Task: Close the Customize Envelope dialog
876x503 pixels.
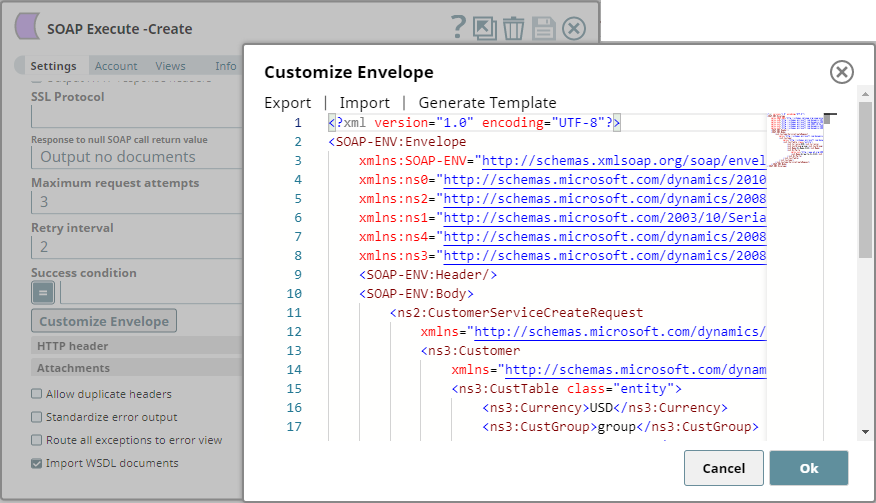Action: [842, 72]
